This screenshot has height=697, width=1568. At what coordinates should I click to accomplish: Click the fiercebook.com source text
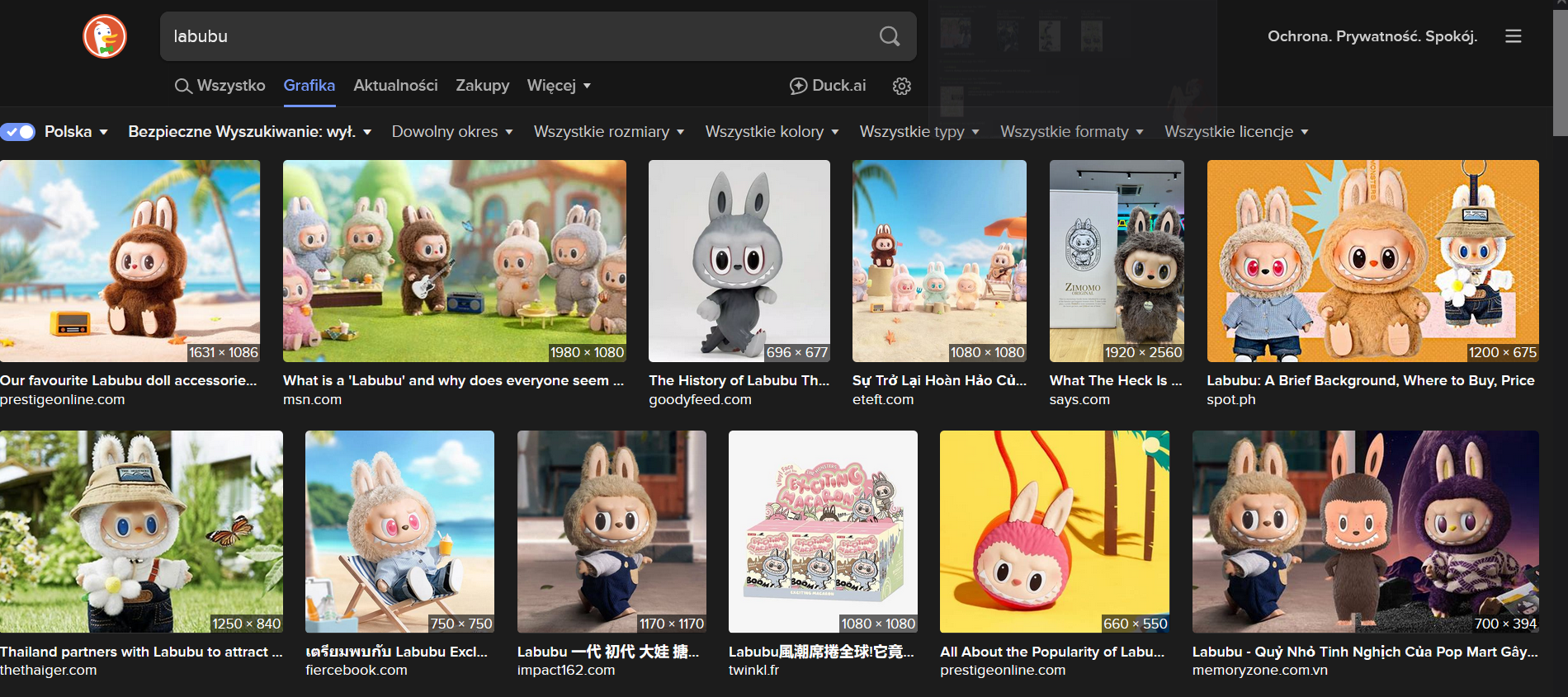click(x=357, y=670)
